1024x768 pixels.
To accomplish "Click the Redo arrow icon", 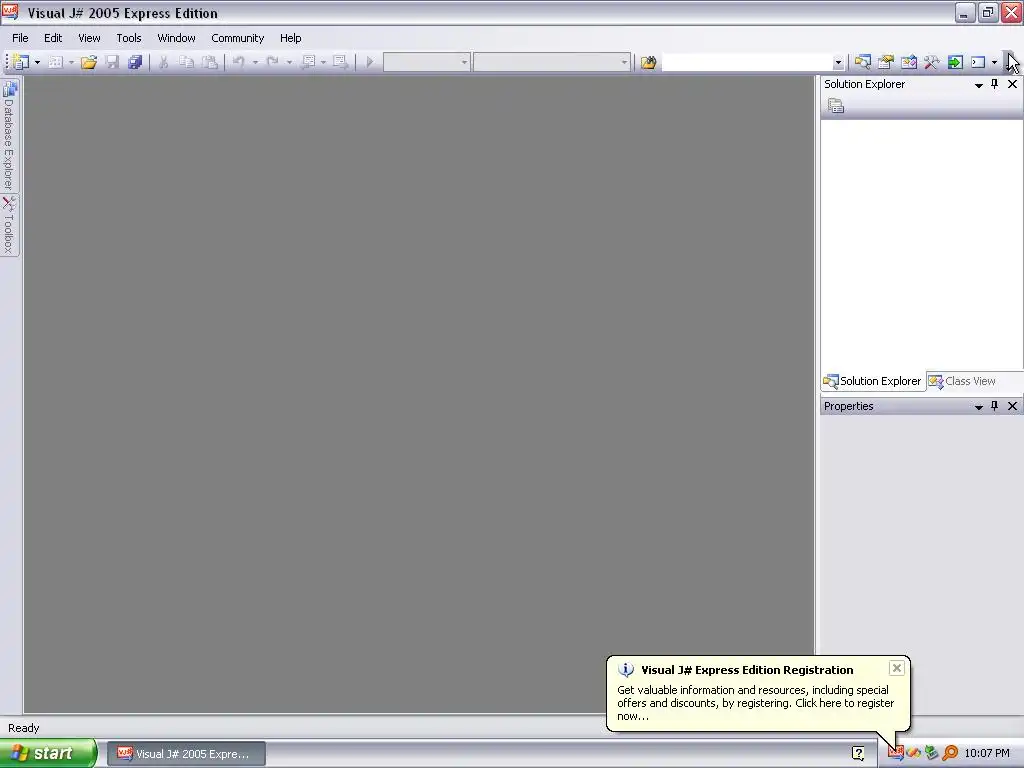I will click(x=272, y=62).
